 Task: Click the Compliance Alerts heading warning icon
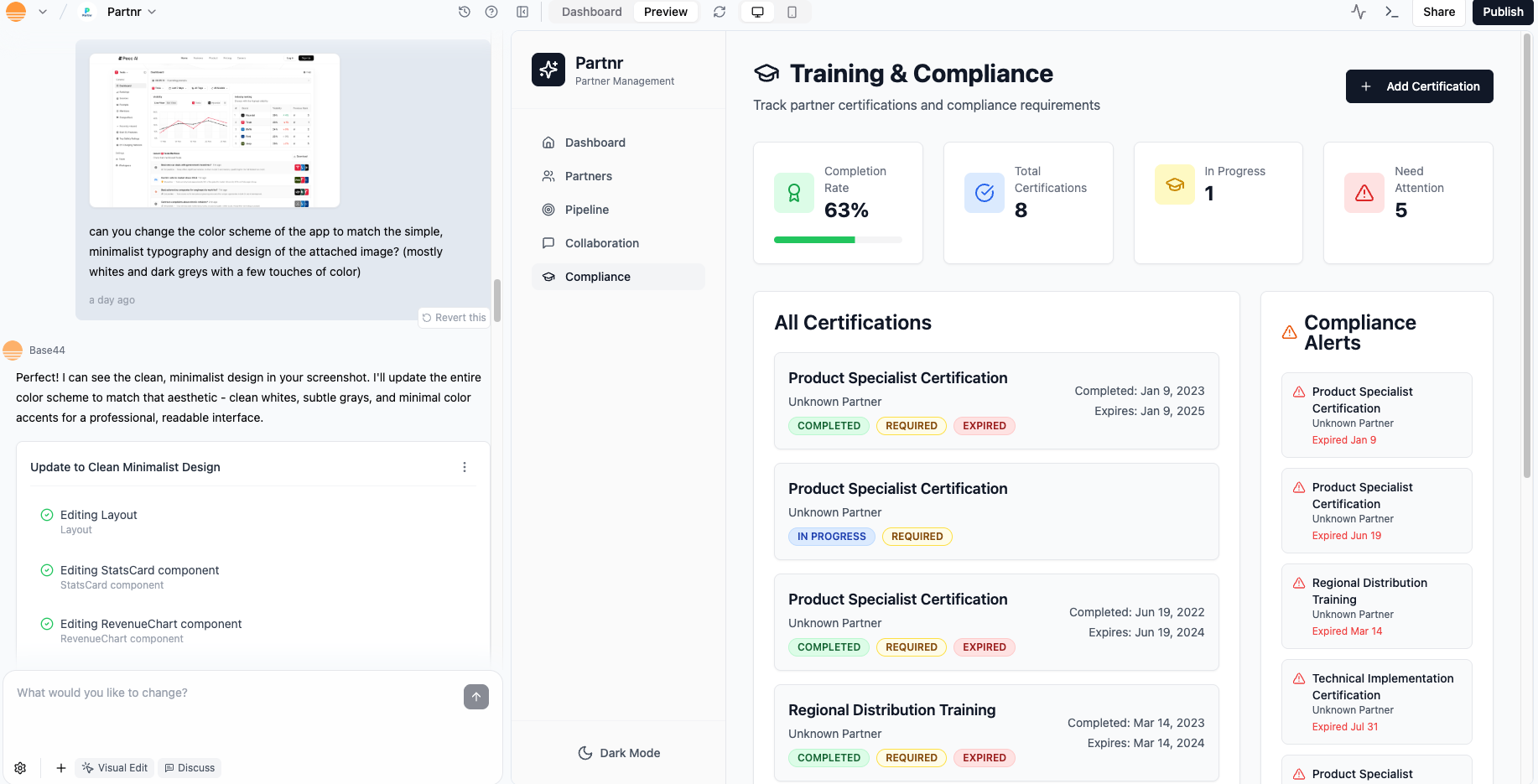(1290, 333)
